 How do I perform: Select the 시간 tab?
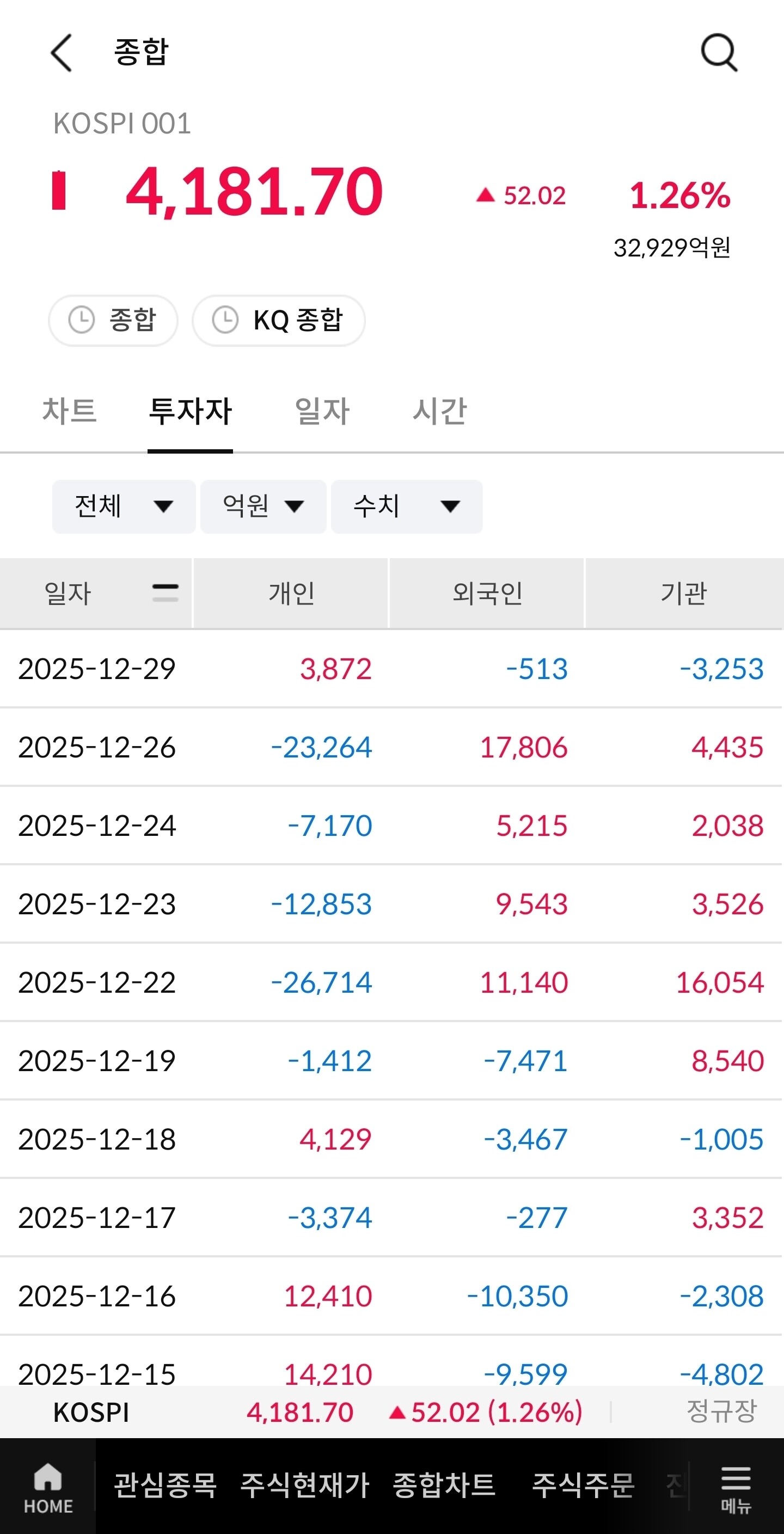(x=440, y=411)
